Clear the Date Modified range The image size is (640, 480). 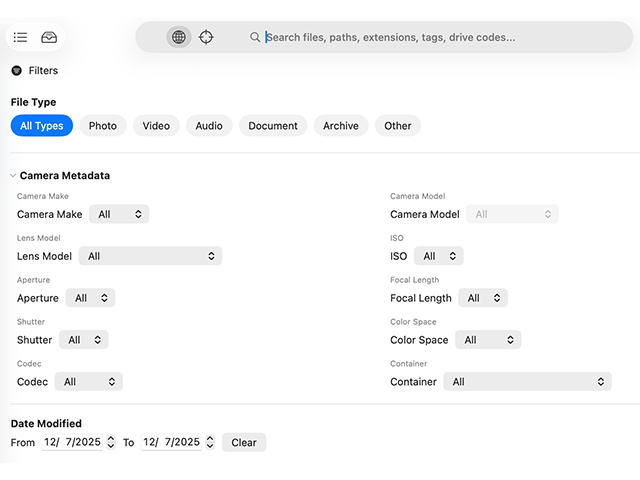pyautogui.click(x=244, y=442)
